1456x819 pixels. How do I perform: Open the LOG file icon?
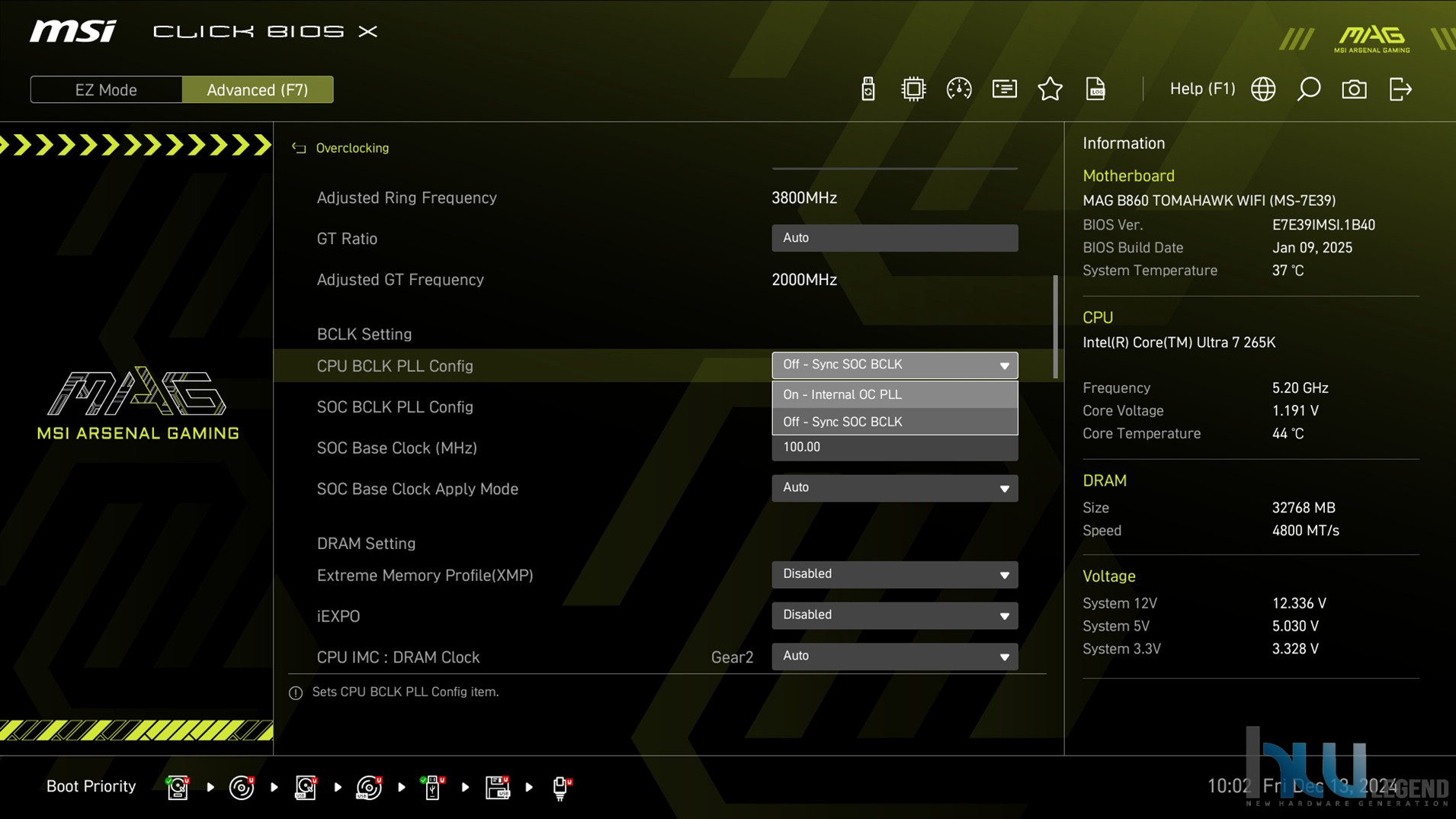[x=1095, y=89]
